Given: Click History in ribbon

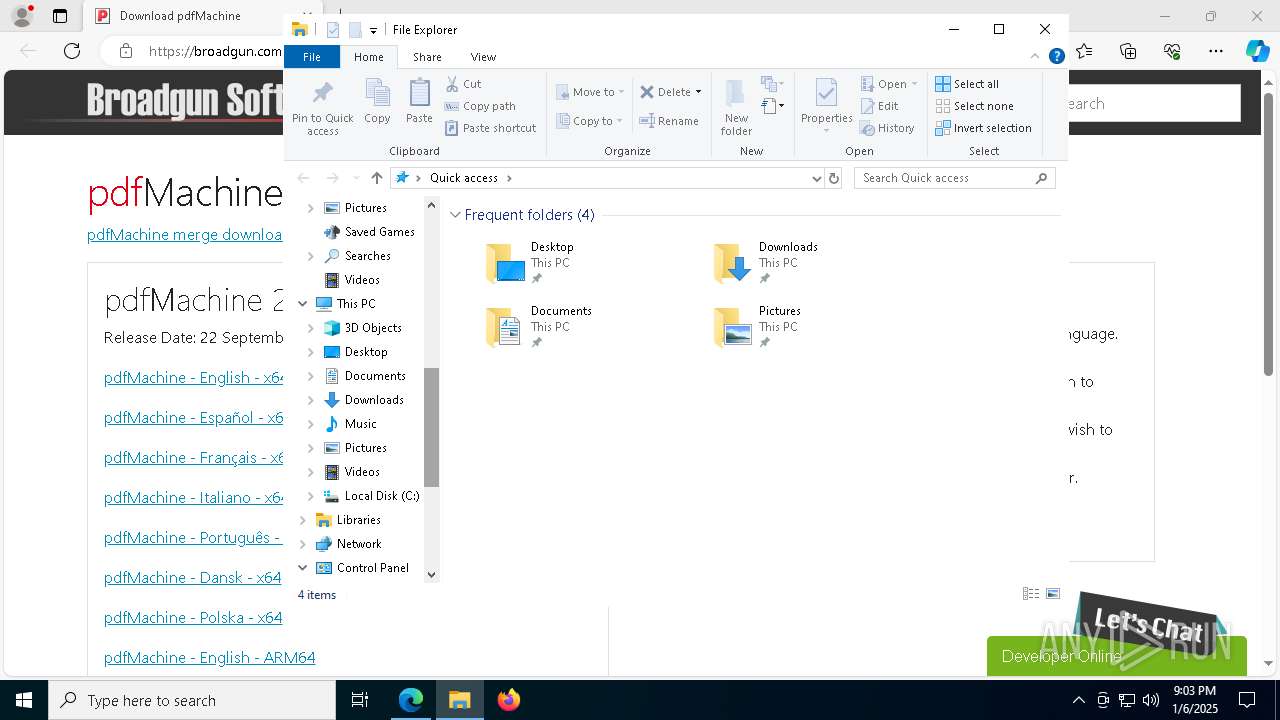Looking at the screenshot, I should [887, 128].
